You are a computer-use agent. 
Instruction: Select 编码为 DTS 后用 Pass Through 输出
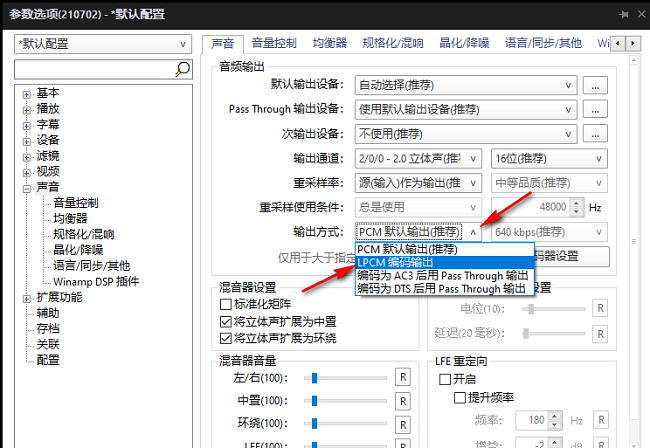pyautogui.click(x=445, y=288)
